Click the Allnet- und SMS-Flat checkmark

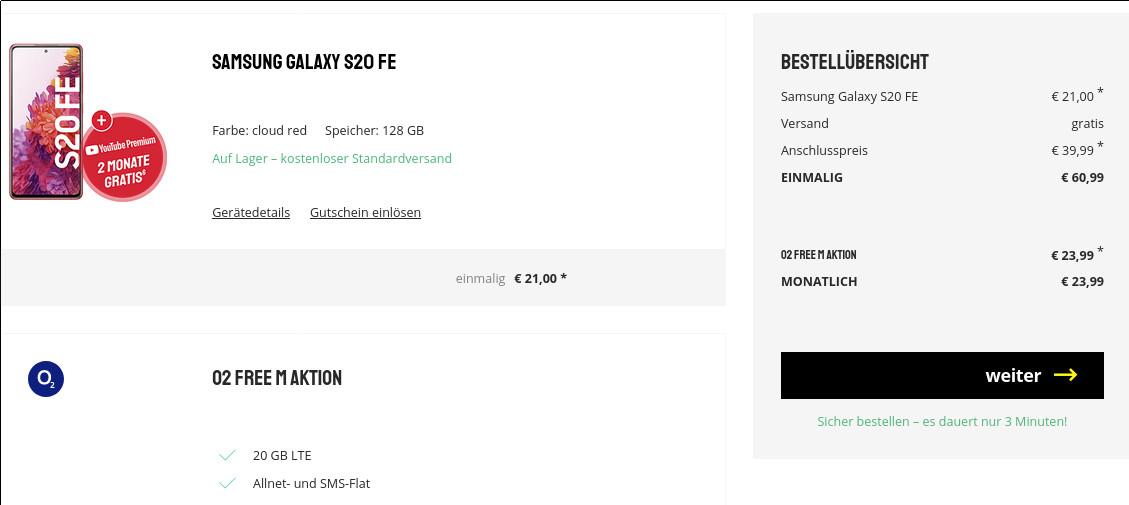(x=227, y=483)
